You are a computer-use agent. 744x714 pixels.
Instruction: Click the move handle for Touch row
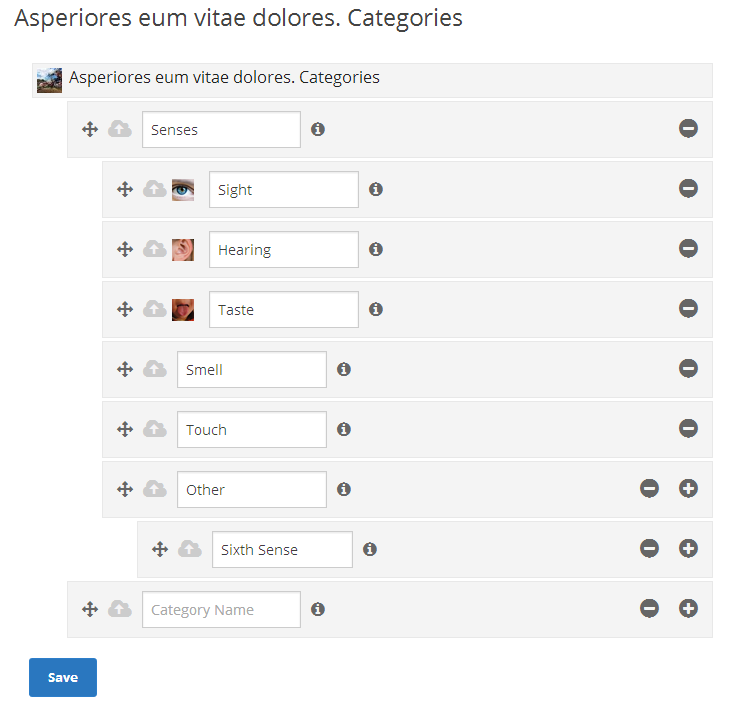tap(125, 429)
